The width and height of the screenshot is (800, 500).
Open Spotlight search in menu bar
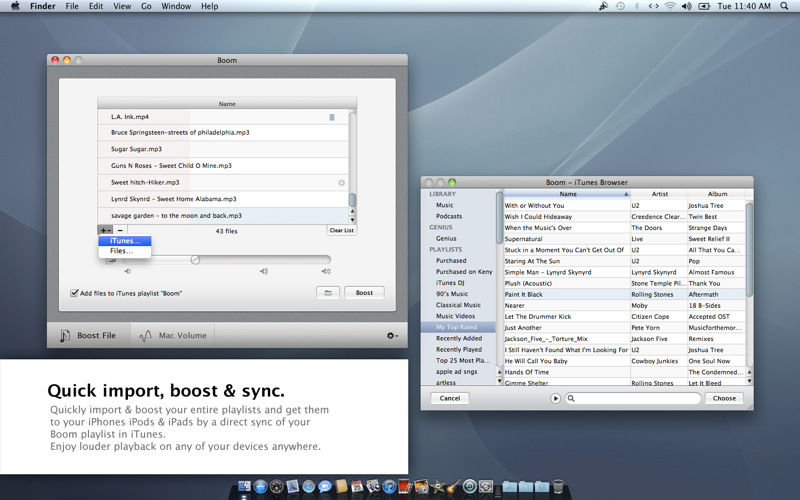784,6
